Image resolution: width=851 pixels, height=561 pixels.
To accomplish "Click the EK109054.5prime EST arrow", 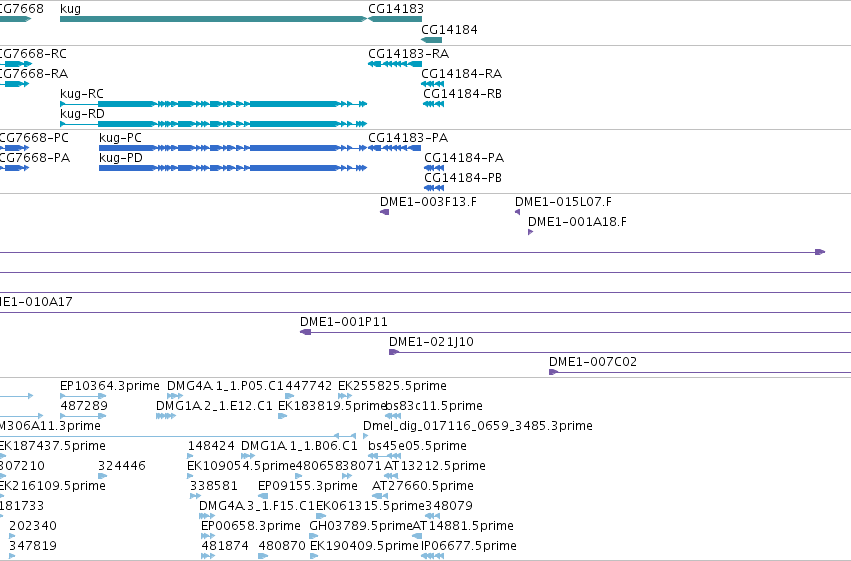I will point(190,476).
